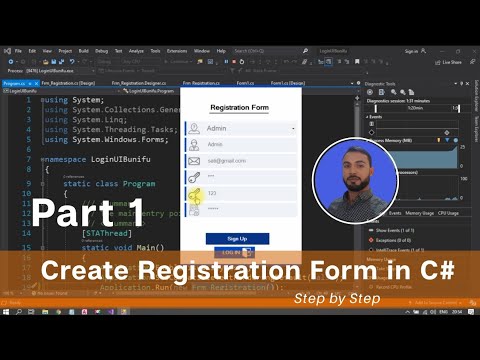The image size is (480, 360).
Task: Open the Debug menu
Action: pyautogui.click(x=102, y=51)
